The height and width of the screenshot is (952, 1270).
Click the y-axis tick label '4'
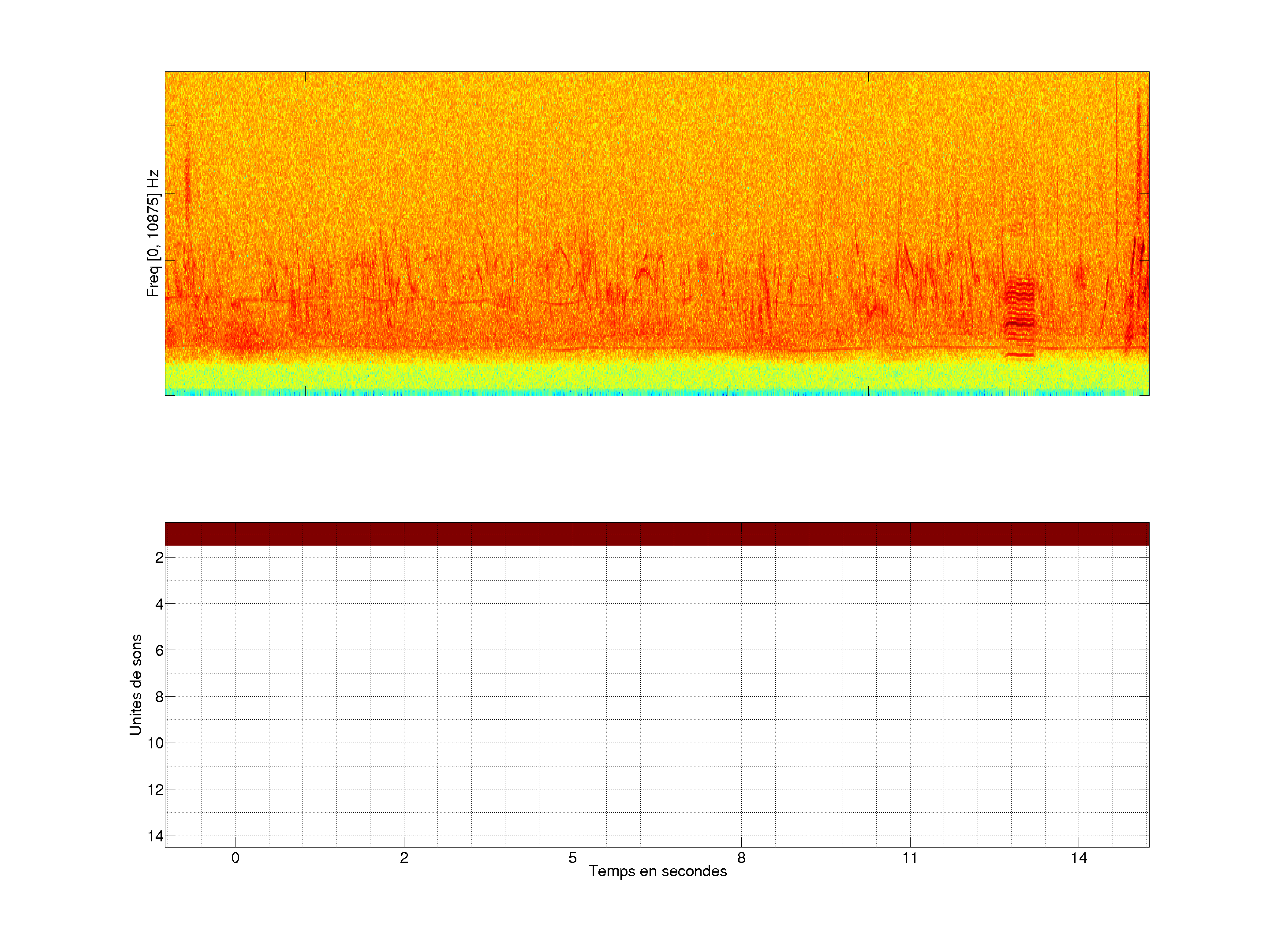tap(159, 604)
